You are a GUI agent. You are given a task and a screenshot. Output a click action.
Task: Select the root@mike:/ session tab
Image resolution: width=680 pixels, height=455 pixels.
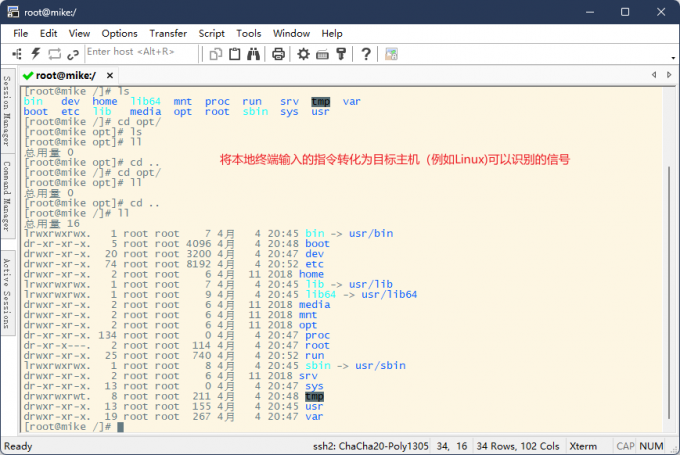pos(65,75)
